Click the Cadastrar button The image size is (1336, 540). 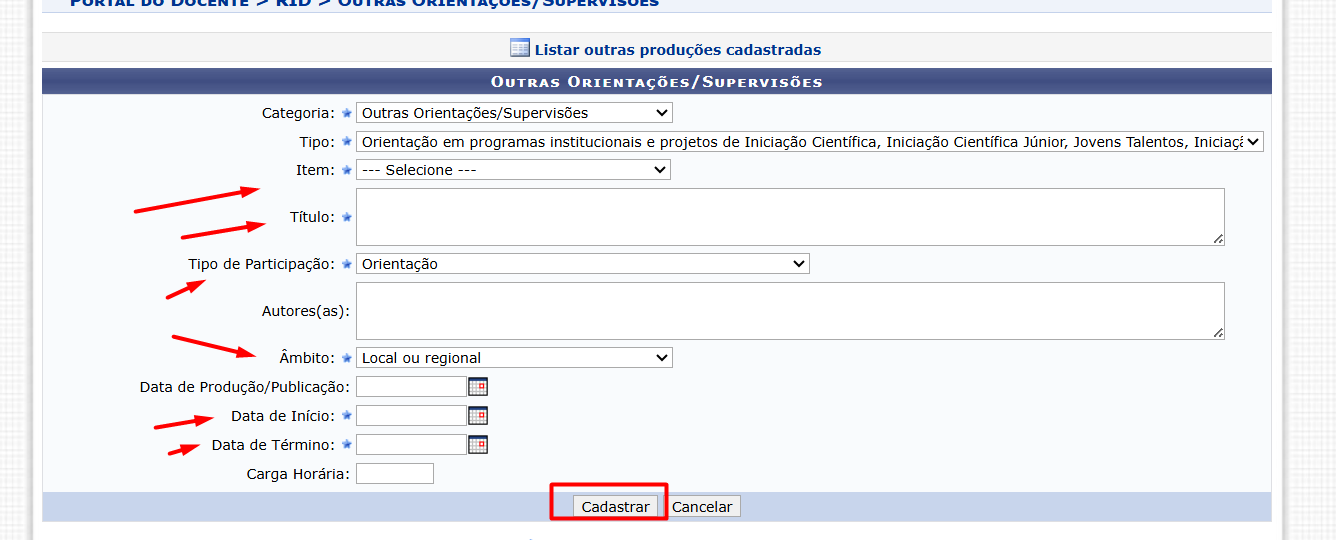[x=615, y=507]
